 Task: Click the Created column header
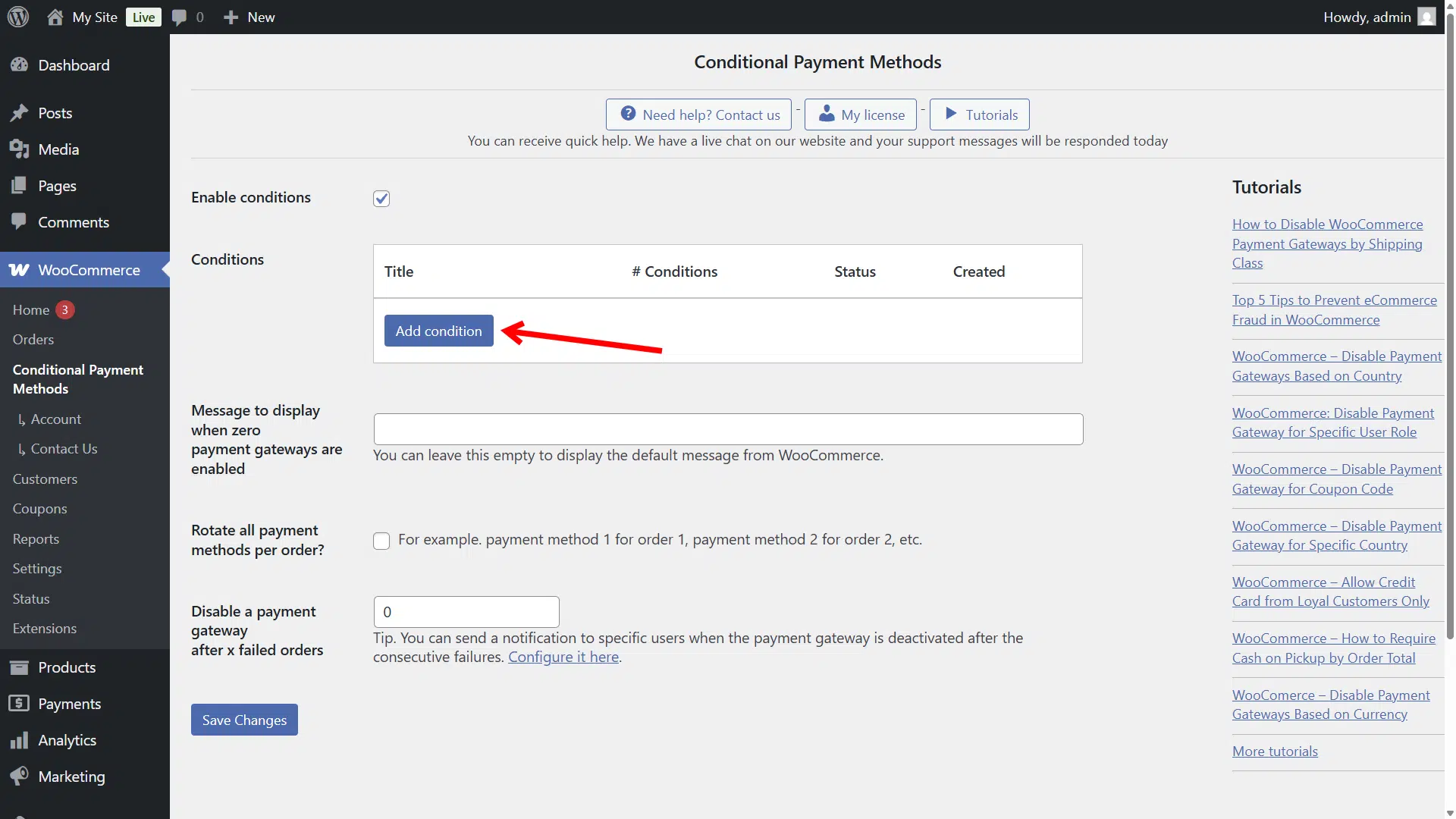[978, 271]
